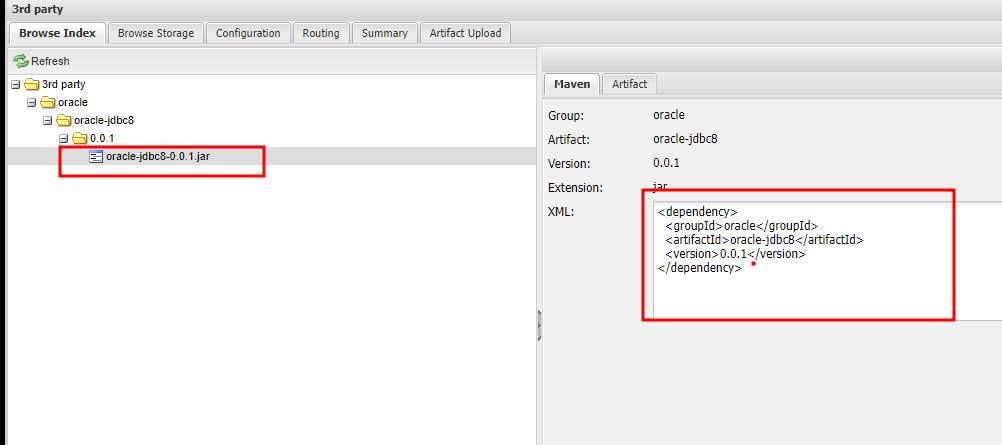Click the artifactId line in XML snippet

coord(764,240)
